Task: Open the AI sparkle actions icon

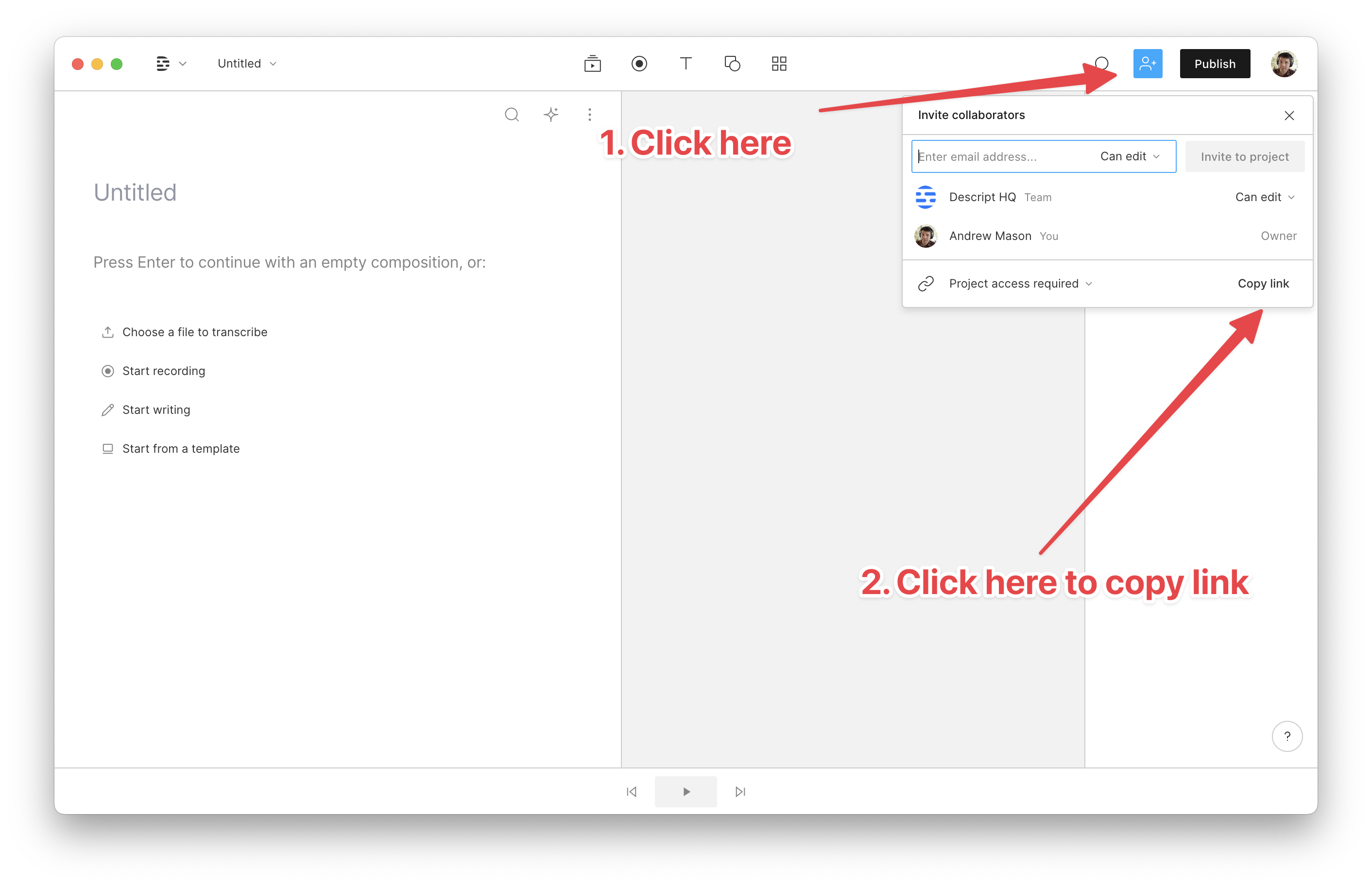Action: tap(550, 115)
